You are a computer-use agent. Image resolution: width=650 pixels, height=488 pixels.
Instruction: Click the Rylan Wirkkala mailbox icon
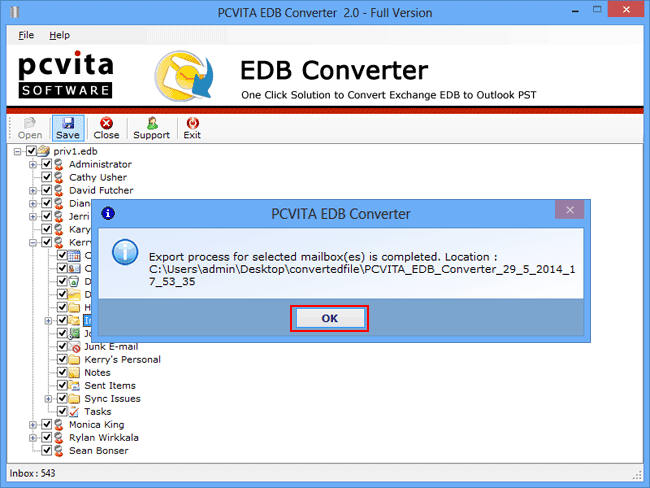pyautogui.click(x=59, y=438)
